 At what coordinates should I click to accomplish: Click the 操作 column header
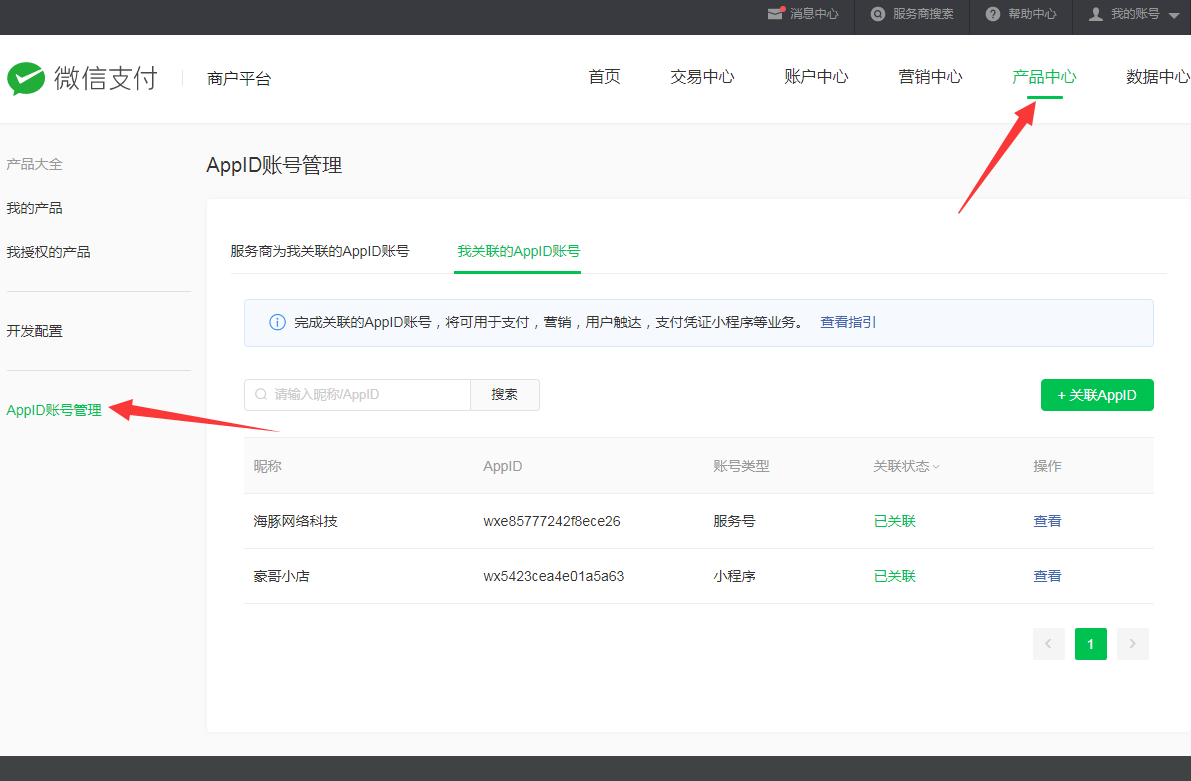pyautogui.click(x=1047, y=466)
